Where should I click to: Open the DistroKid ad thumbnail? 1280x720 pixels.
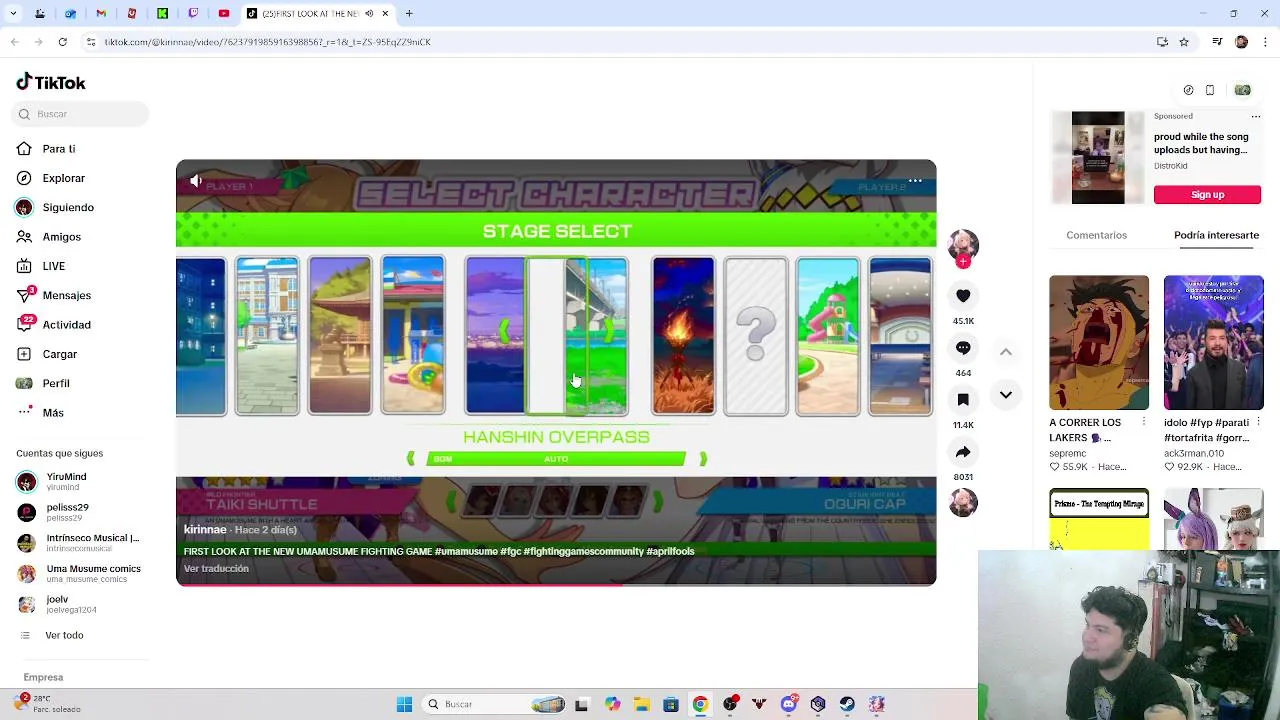click(x=1099, y=158)
